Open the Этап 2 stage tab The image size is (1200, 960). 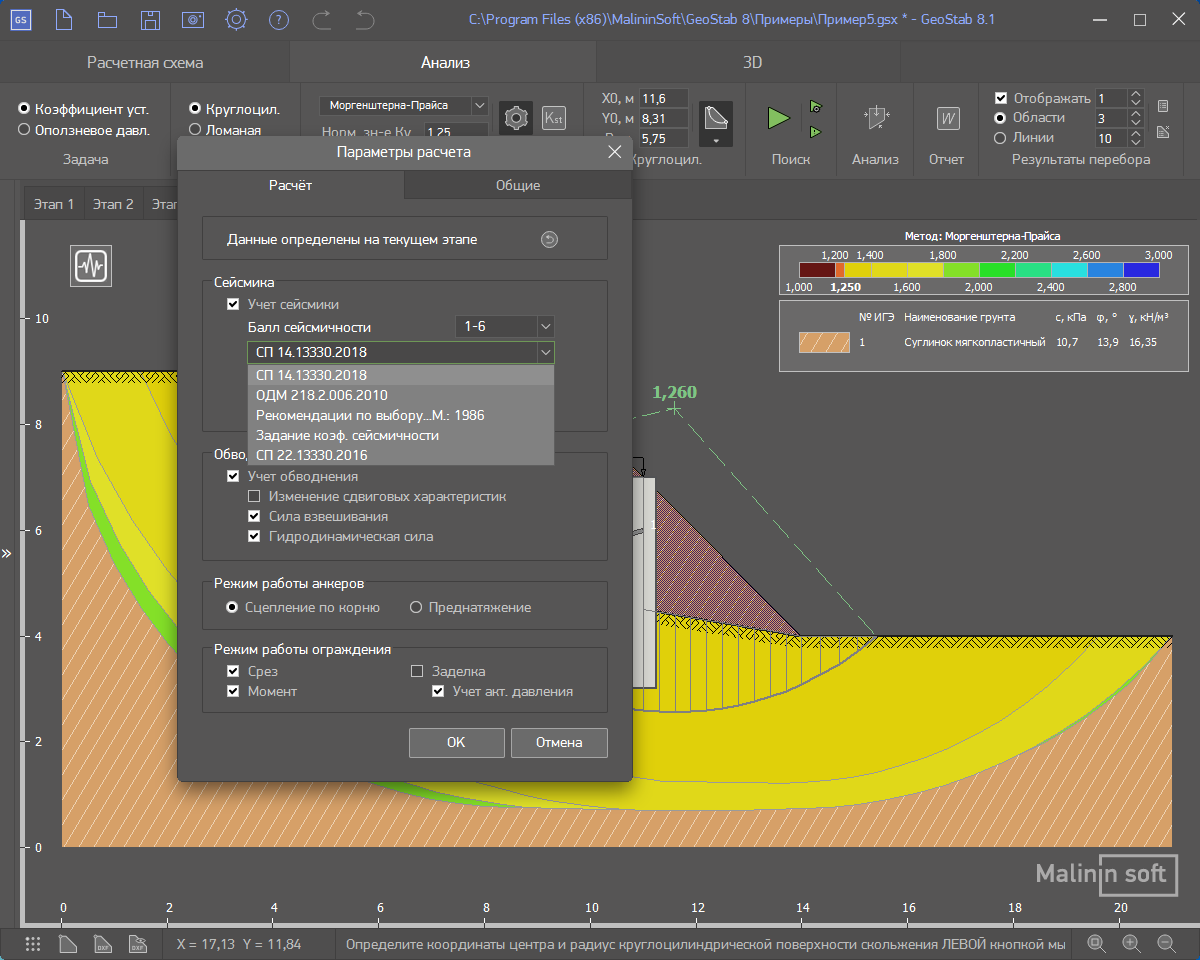[113, 203]
